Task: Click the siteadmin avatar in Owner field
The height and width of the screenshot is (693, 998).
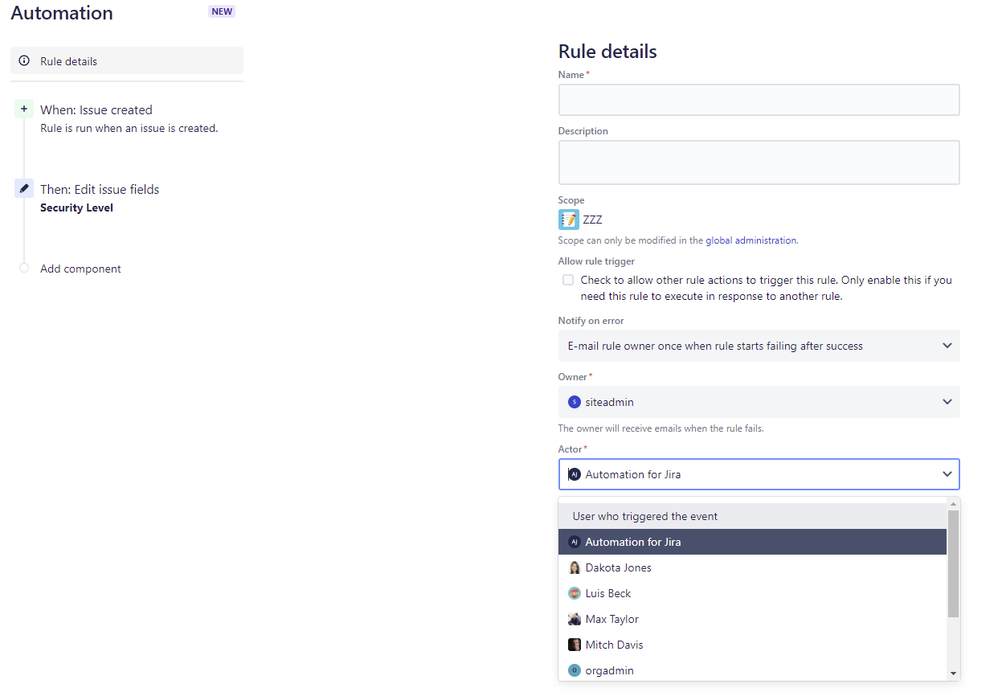Action: coord(574,402)
